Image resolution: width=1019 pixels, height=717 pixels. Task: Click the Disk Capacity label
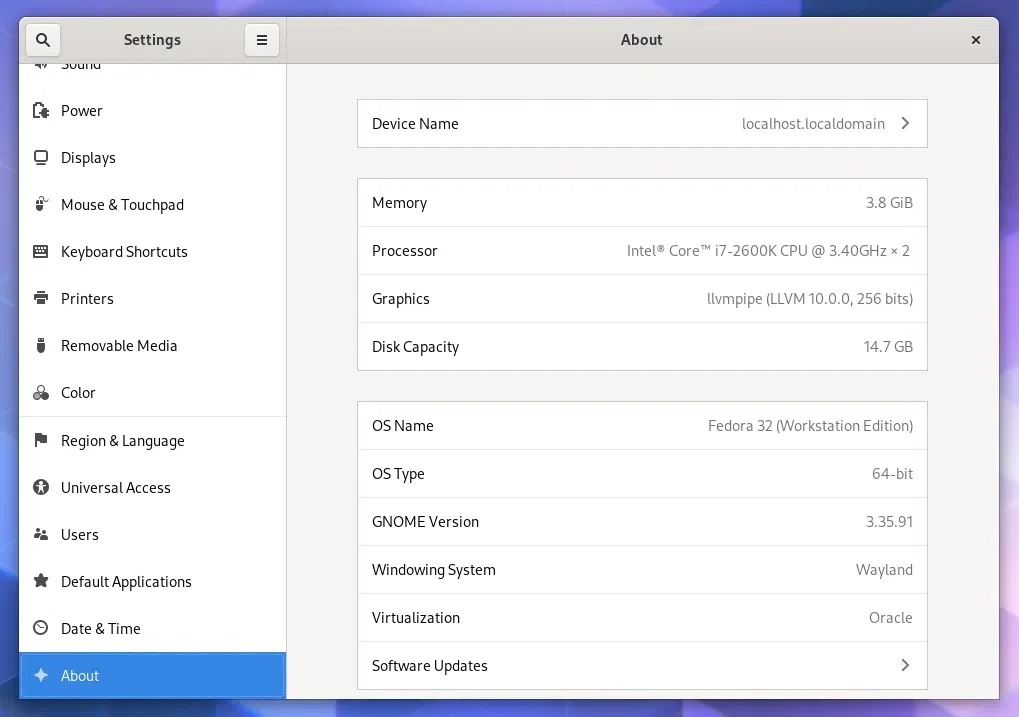pyautogui.click(x=415, y=347)
